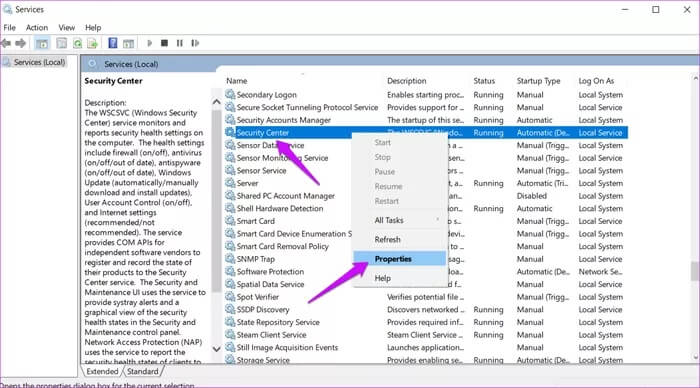This screenshot has height=388, width=700.
Task: Choose Refresh in the context menu
Action: point(400,239)
